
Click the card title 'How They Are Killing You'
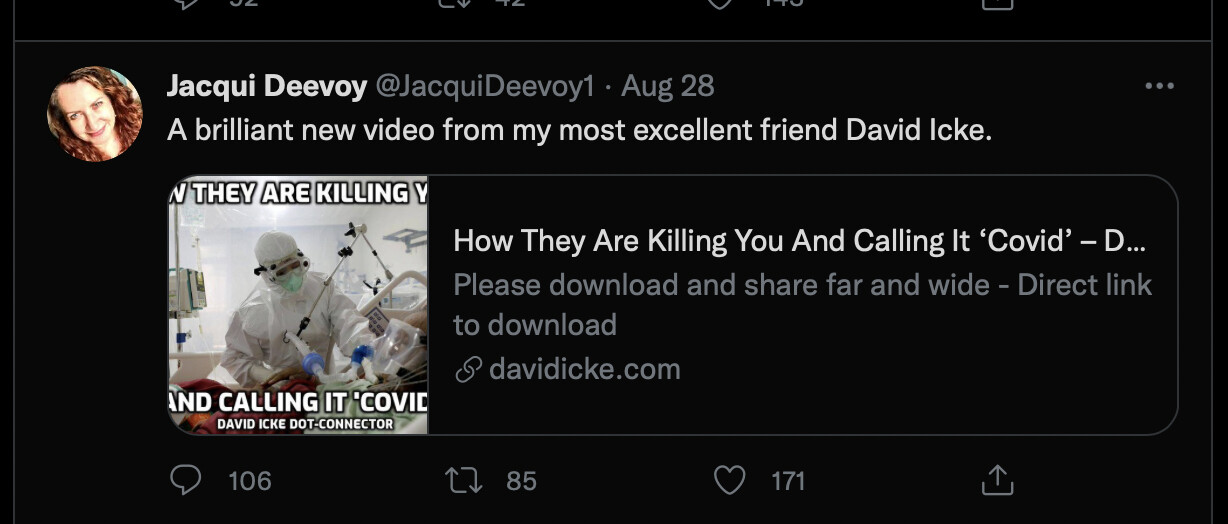[x=798, y=241]
